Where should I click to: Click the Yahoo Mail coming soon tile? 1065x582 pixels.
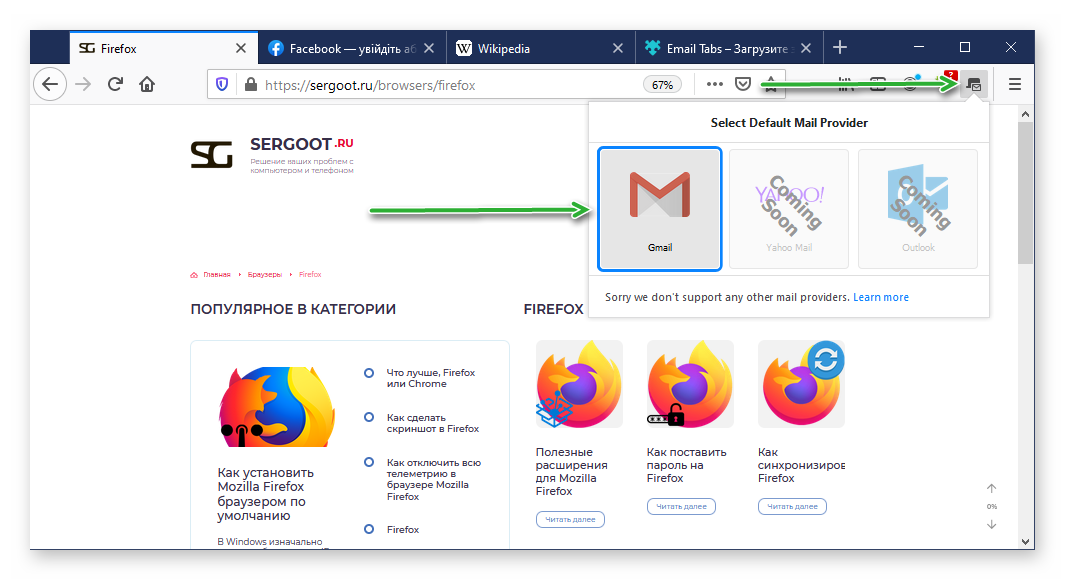tap(789, 209)
